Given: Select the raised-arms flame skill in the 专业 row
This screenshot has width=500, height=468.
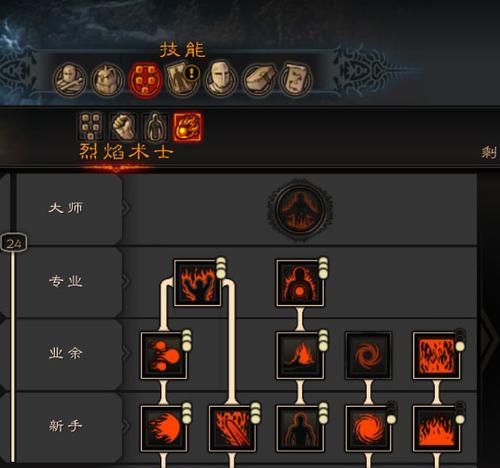Looking at the screenshot, I should pos(198,283).
